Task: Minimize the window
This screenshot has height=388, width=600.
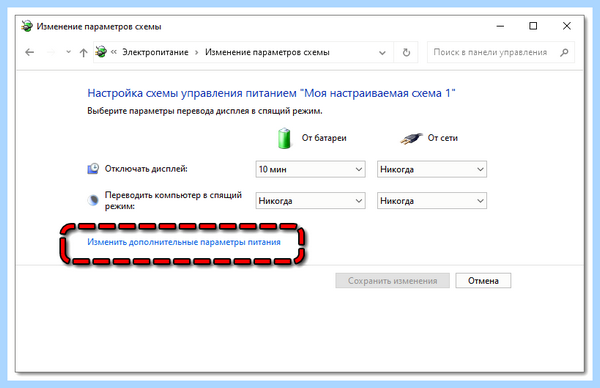Action: [x=500, y=26]
